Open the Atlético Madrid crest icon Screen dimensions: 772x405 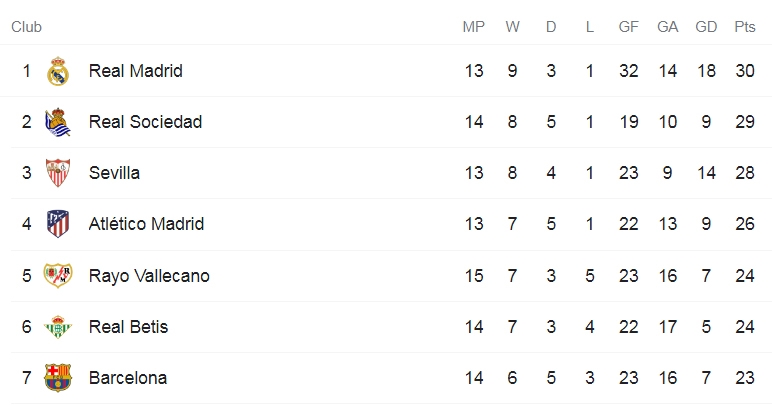pyautogui.click(x=58, y=224)
